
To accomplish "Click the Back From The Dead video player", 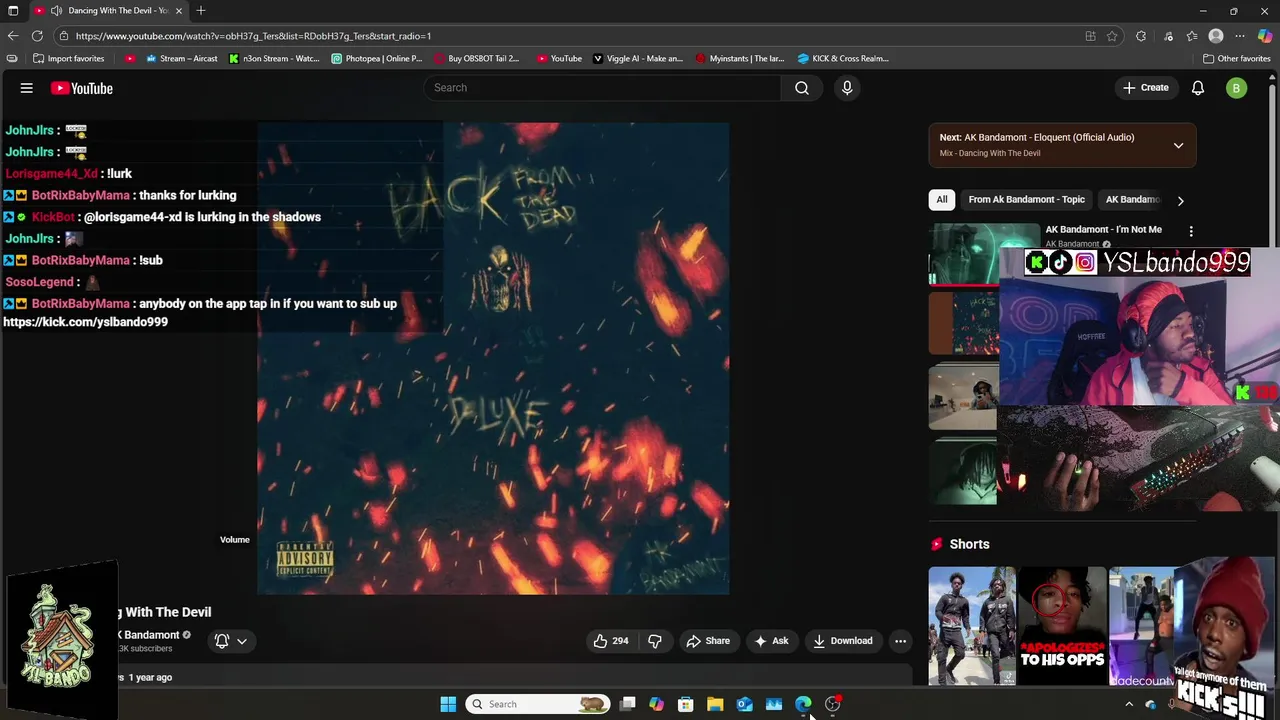I will pos(493,358).
